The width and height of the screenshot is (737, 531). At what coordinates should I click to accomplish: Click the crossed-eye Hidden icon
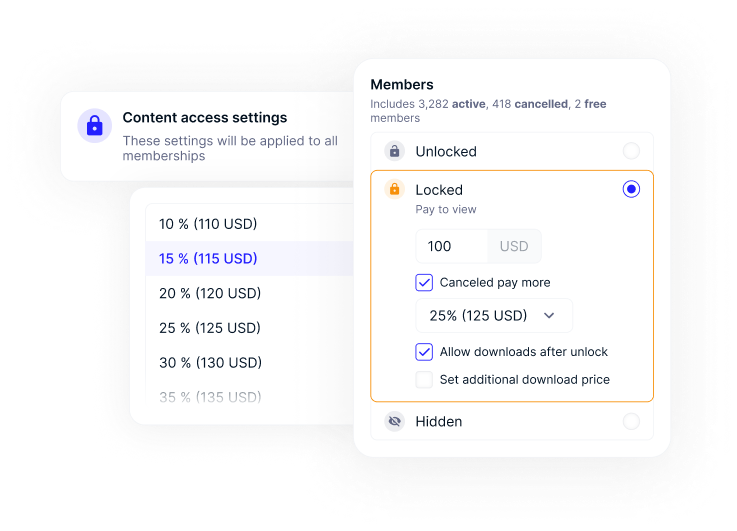pyautogui.click(x=394, y=422)
